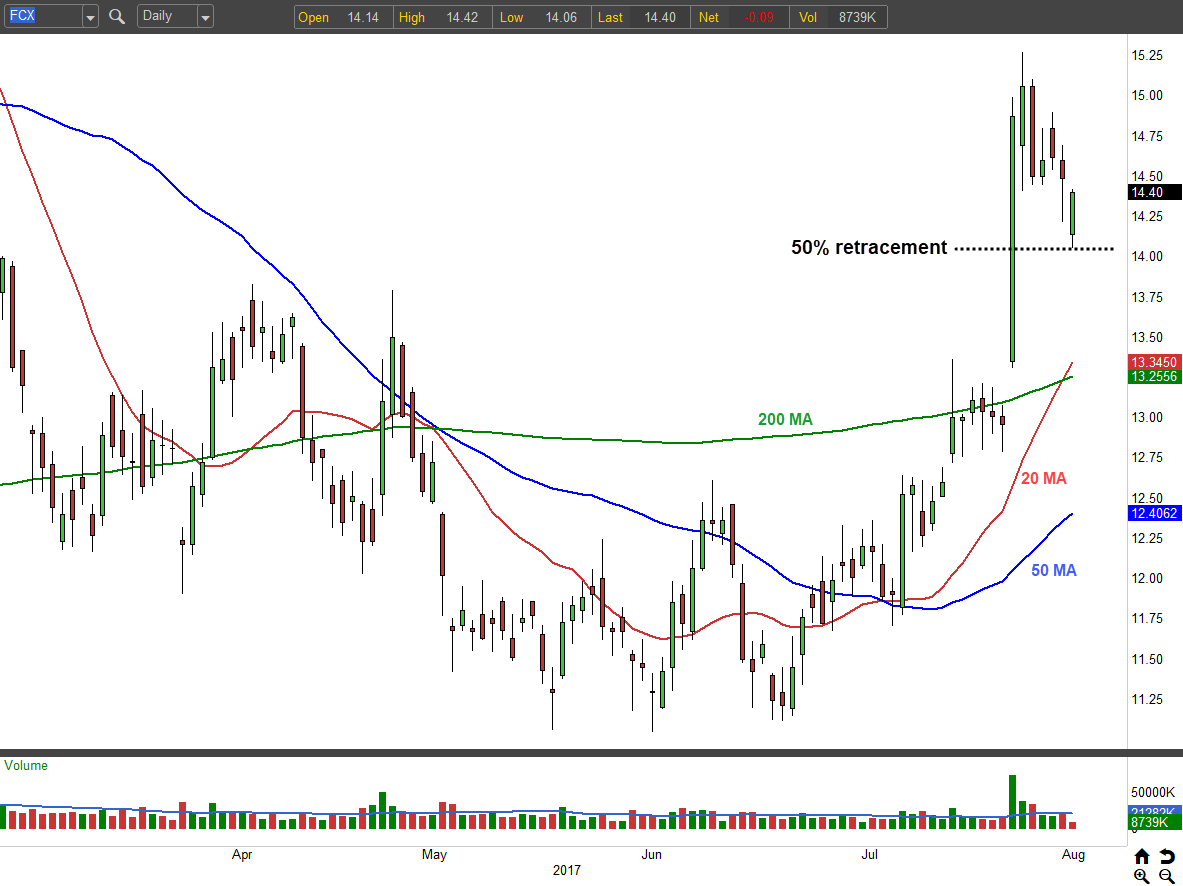Click the 20 MA label

(1043, 478)
